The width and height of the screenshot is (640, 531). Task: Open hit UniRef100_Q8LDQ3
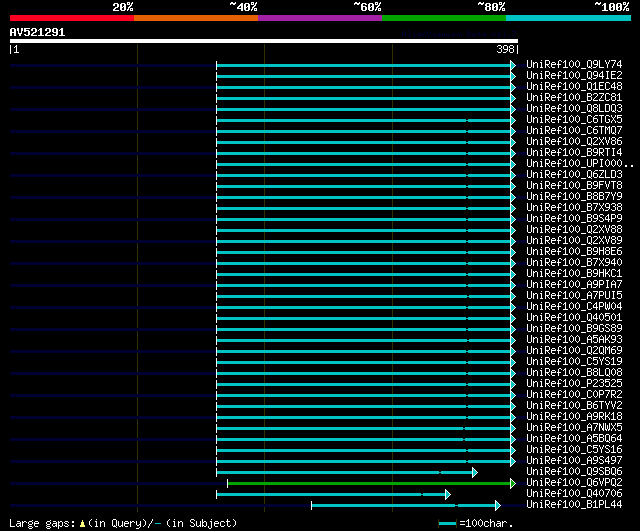574,109
